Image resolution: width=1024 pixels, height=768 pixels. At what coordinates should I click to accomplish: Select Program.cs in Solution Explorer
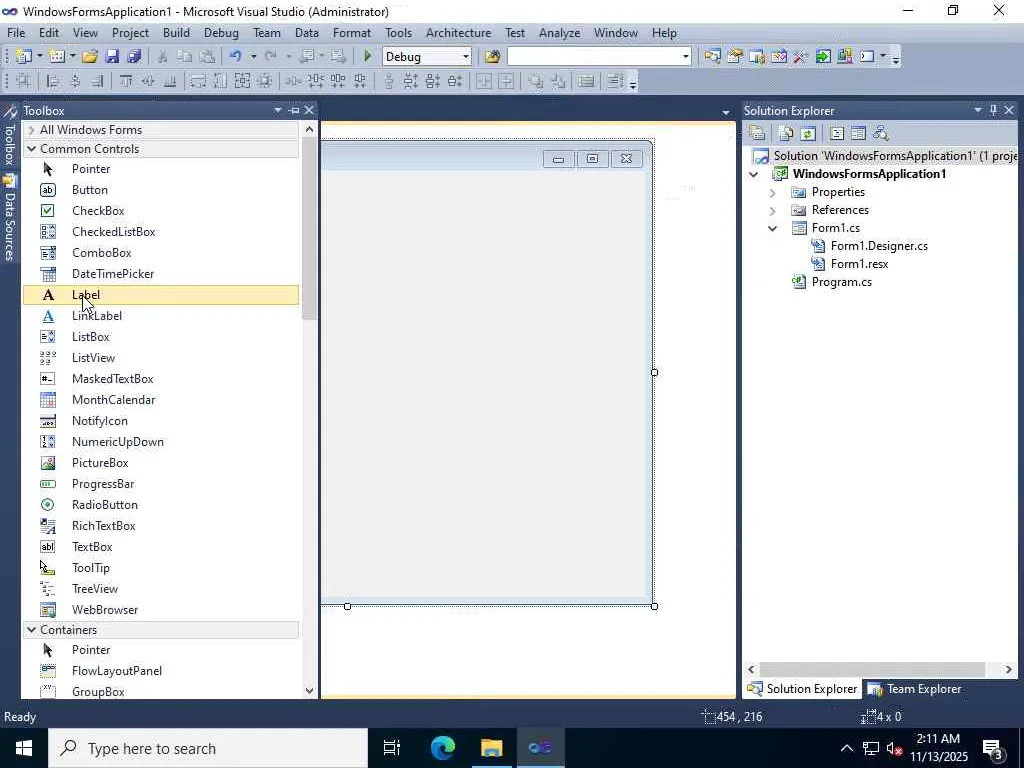tap(841, 282)
